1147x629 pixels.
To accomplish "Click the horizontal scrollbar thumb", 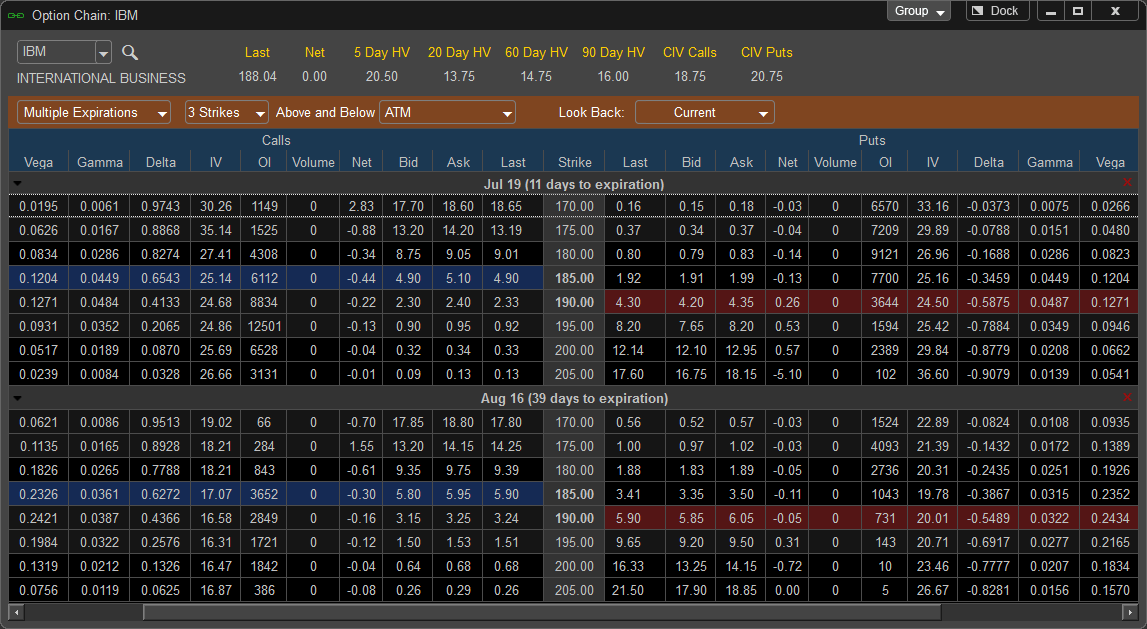I will coord(541,611).
